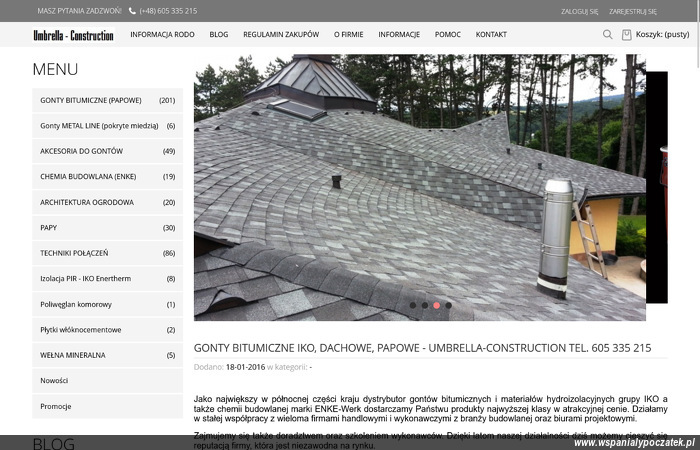Click the next slide image at right edge
The image size is (700, 450).
click(x=657, y=188)
